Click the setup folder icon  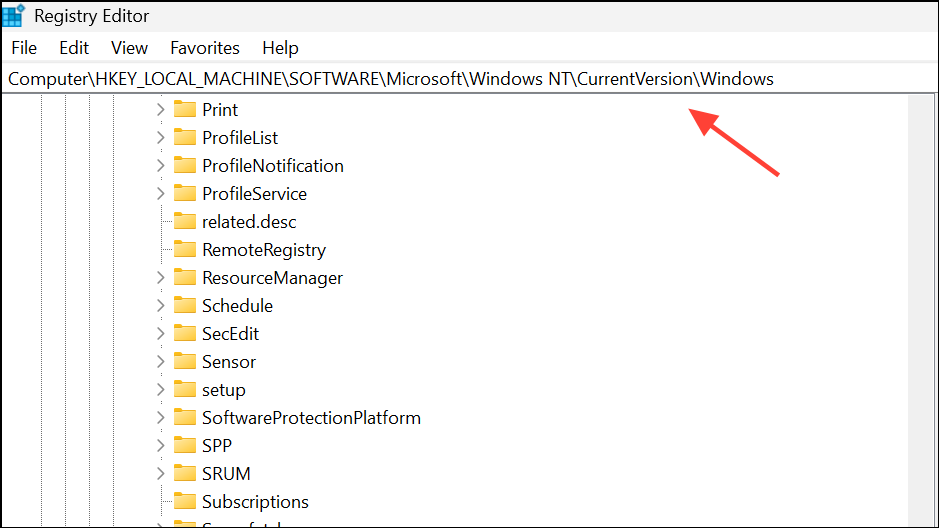184,389
